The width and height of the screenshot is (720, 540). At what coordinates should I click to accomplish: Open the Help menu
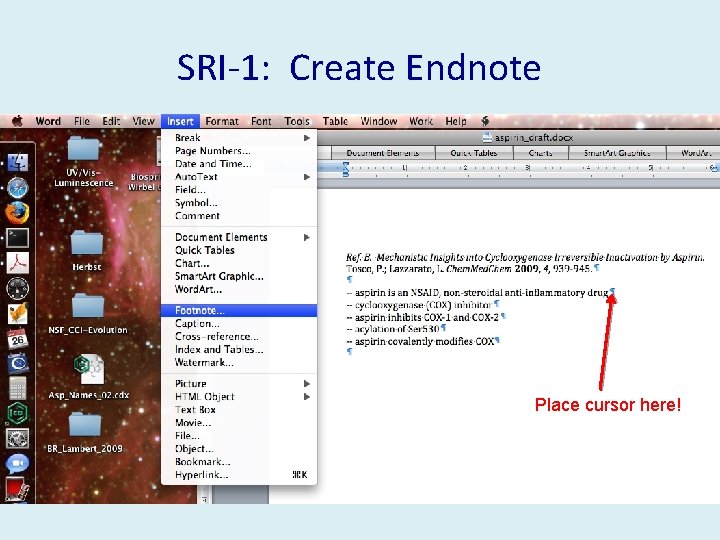[456, 121]
